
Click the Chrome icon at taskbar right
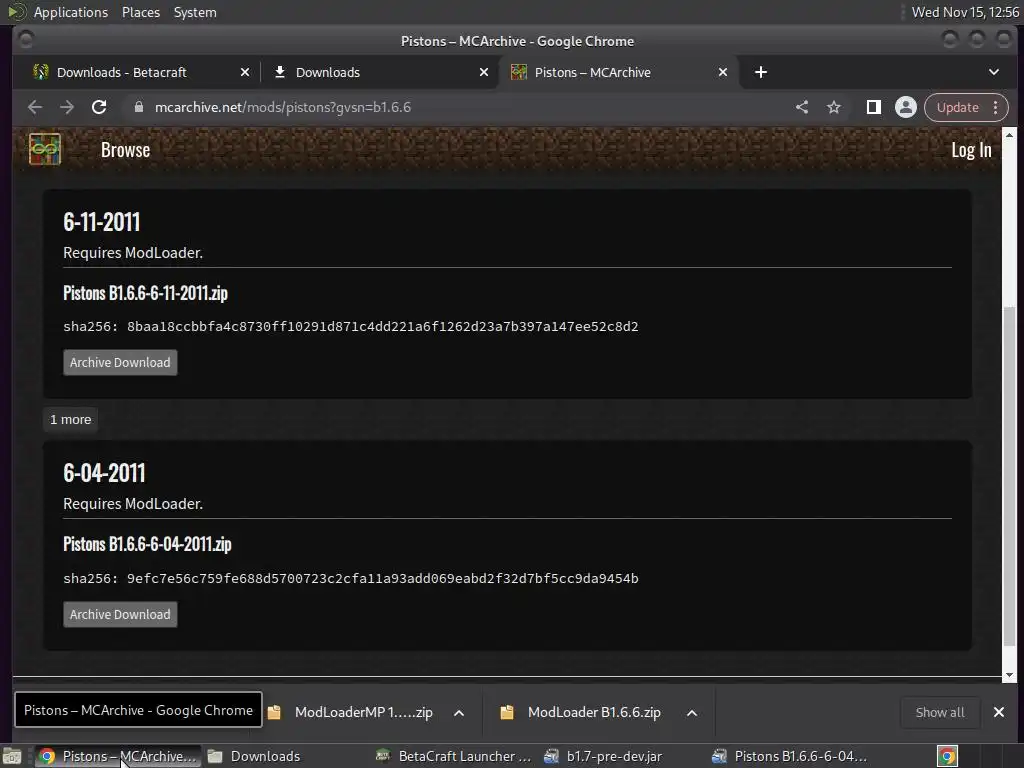pyautogui.click(x=947, y=756)
